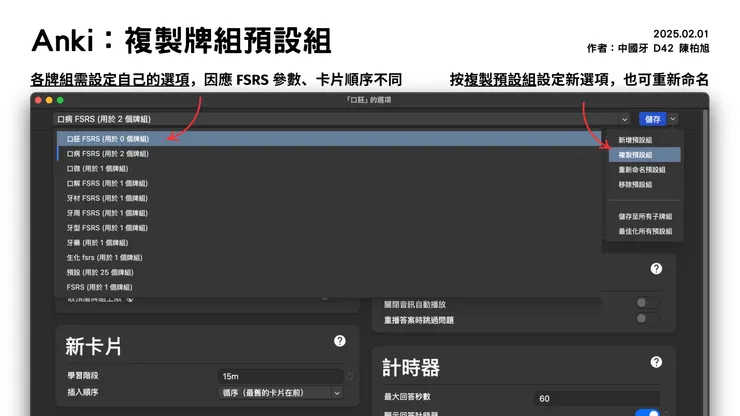
Task: Choose 儲存至所有子牌組 menu entry
Action: 645,216
